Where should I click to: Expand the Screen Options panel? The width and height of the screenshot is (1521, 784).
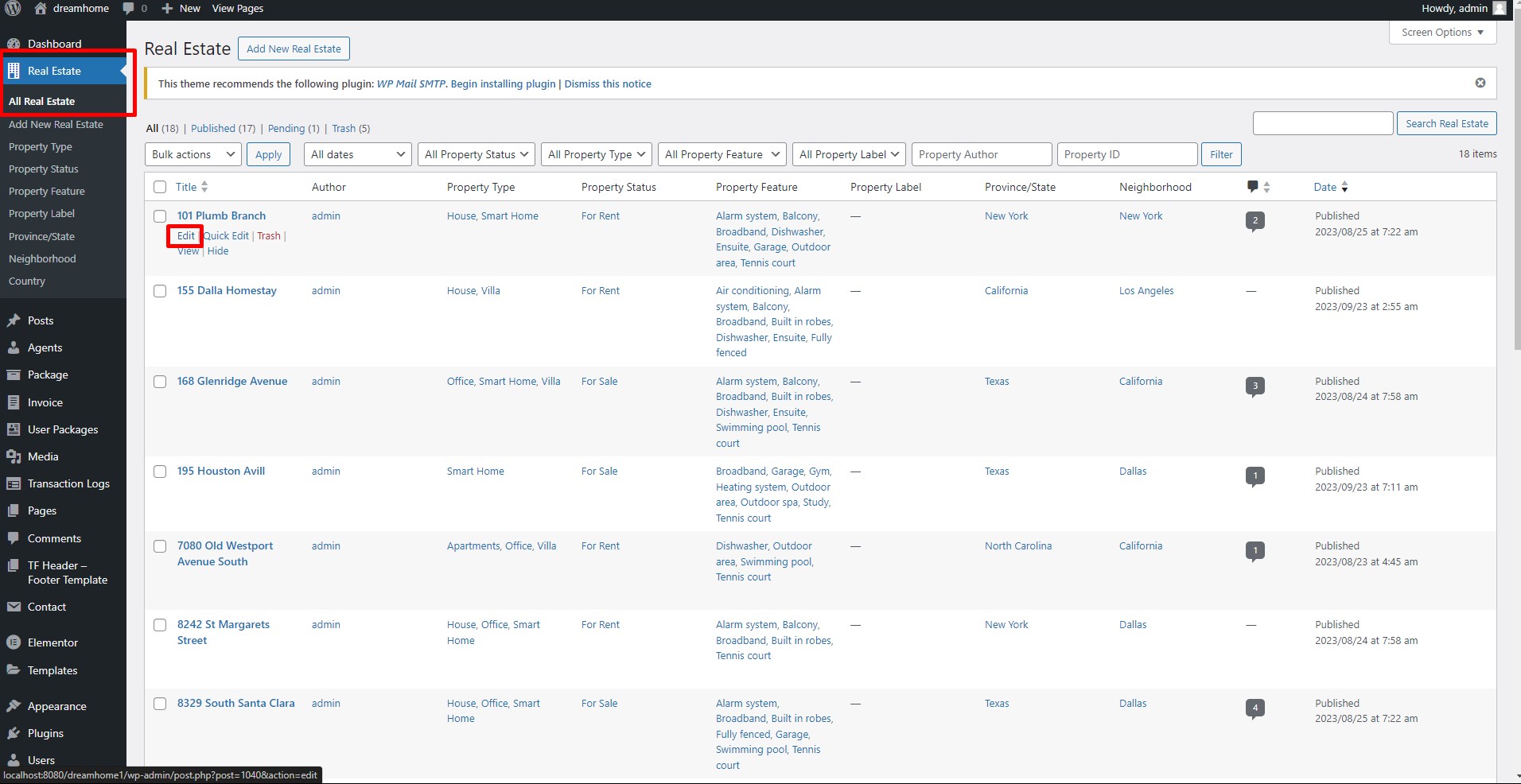(1443, 33)
